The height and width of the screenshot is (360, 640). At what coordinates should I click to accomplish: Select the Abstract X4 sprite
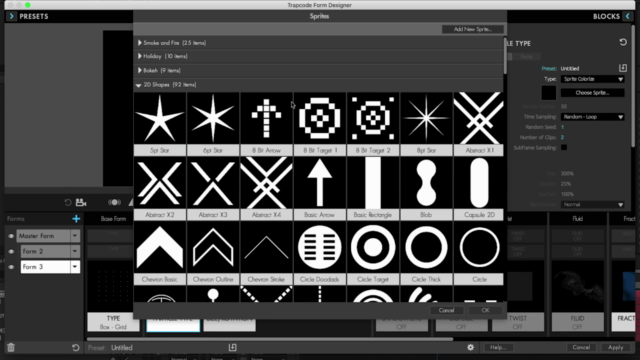coord(266,188)
